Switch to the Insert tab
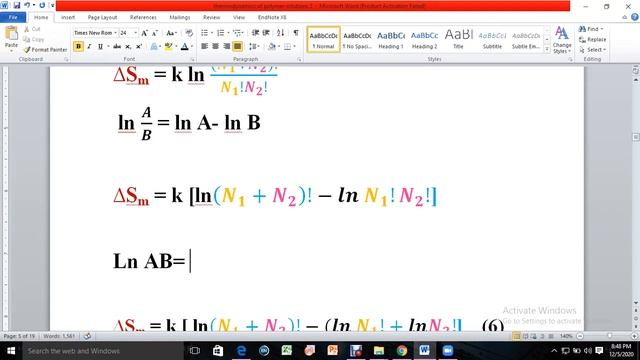Screen dimensions: 640x360 coord(68,17)
